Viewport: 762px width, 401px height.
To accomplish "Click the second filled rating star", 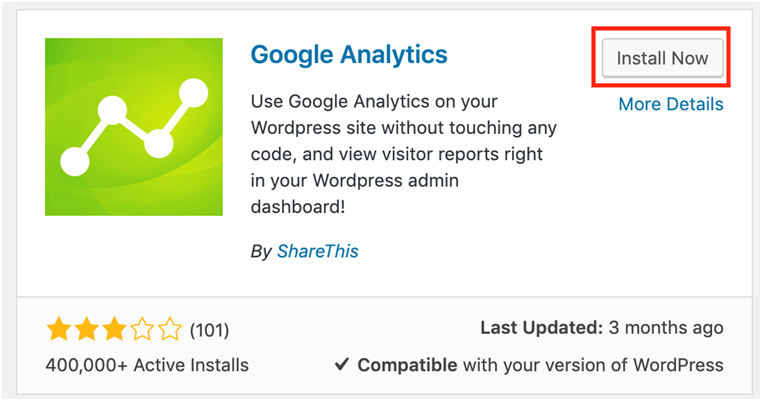I will point(86,328).
